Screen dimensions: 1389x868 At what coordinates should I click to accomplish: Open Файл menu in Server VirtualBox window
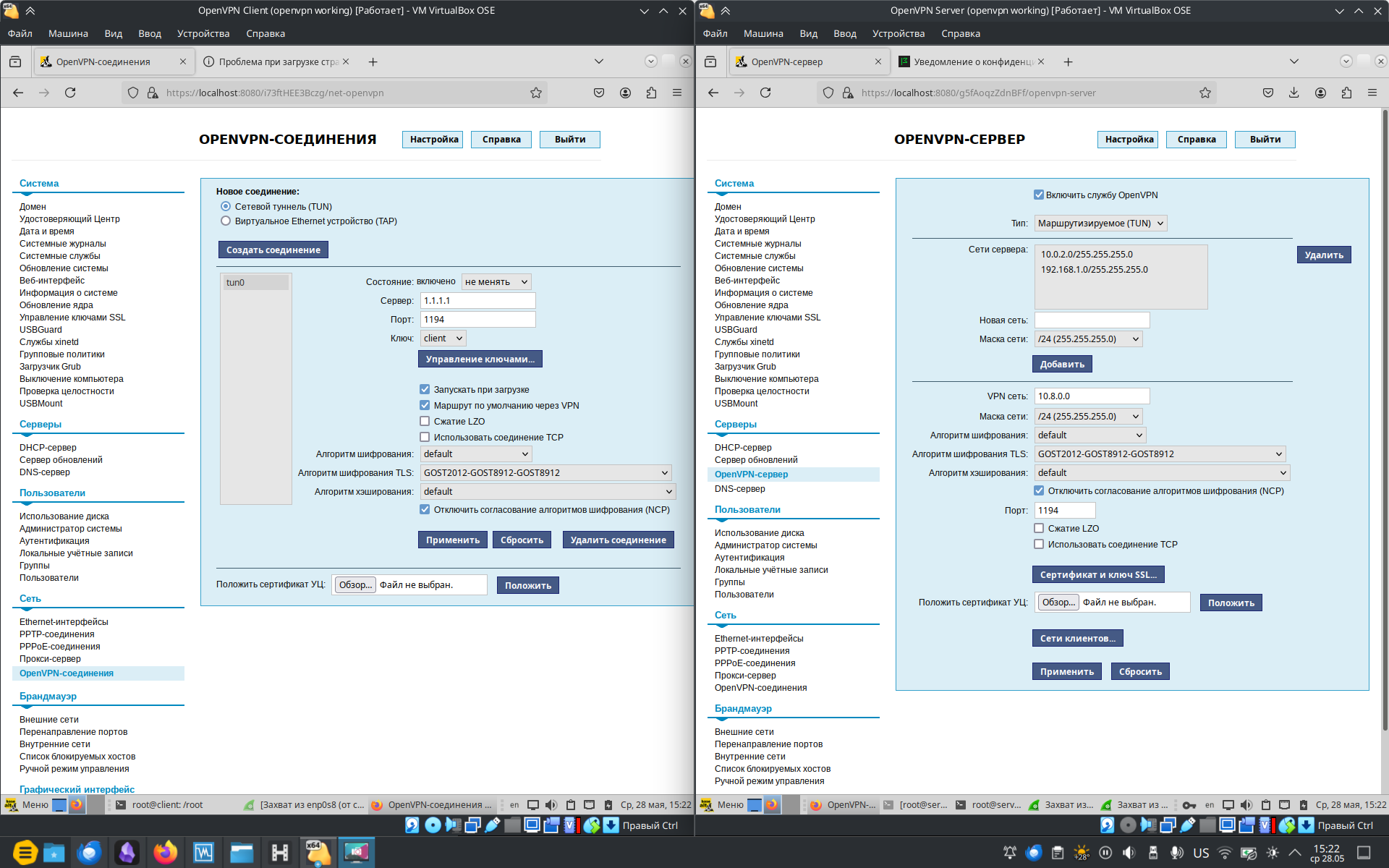715,33
